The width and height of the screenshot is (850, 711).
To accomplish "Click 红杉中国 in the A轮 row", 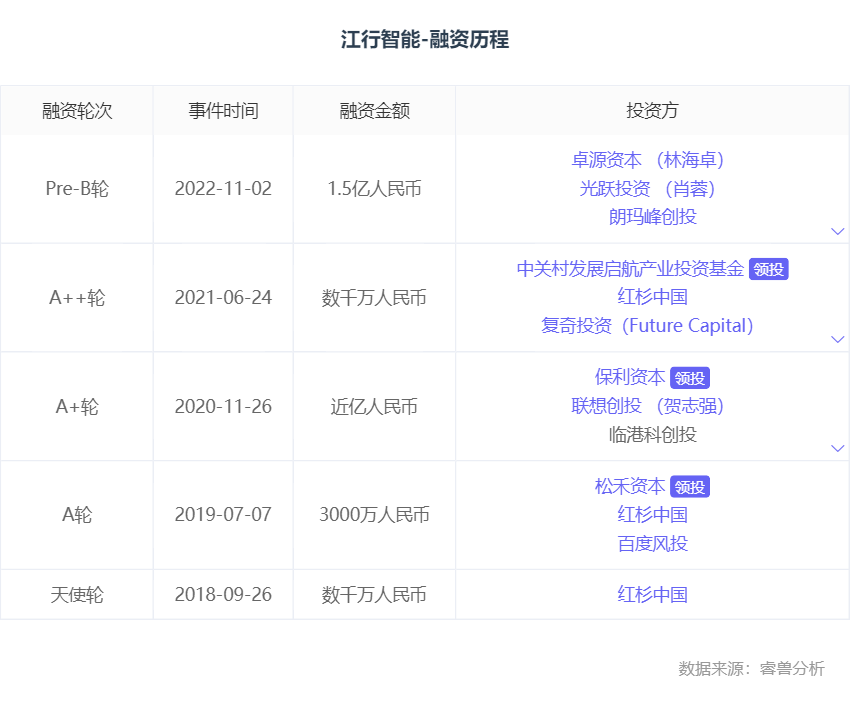I will 653,515.
